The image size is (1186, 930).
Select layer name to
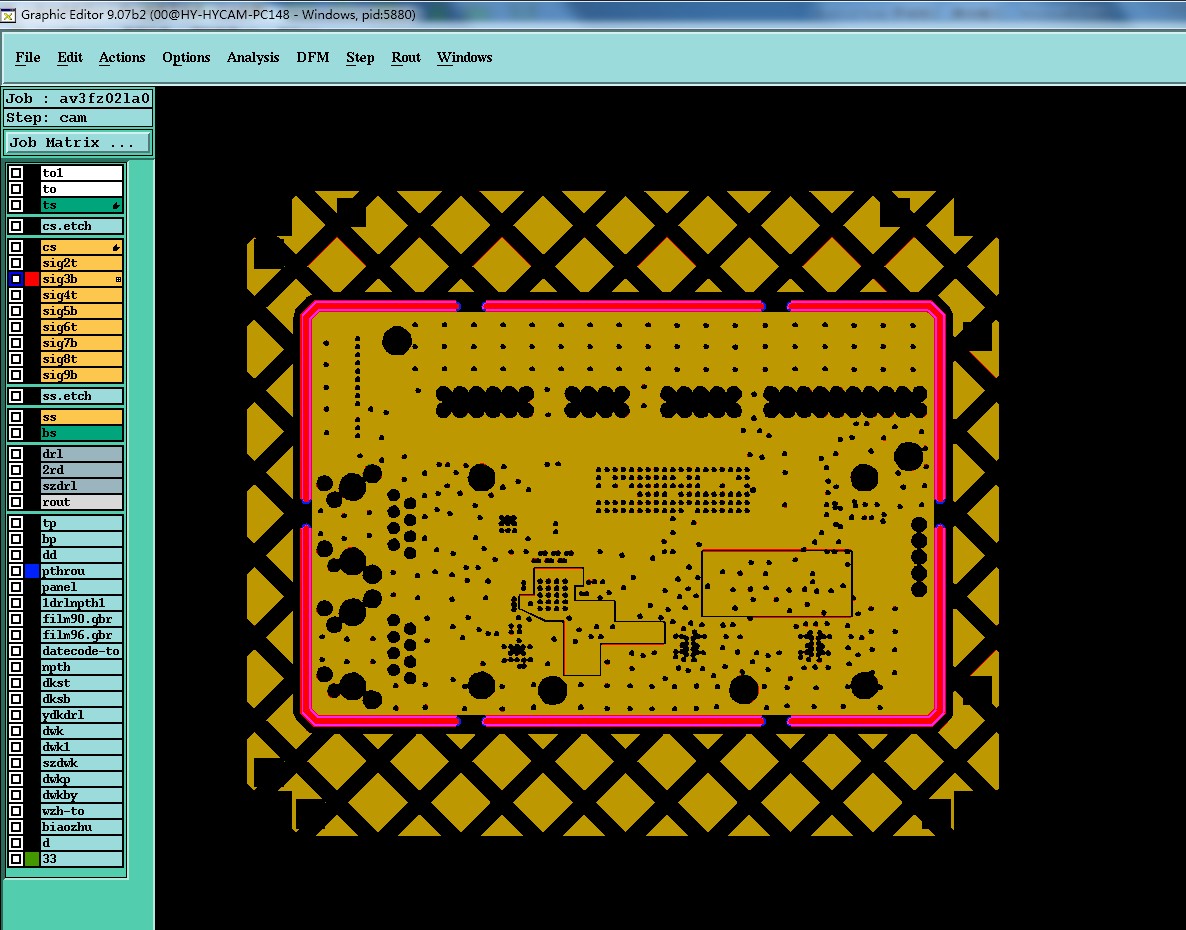[82, 189]
